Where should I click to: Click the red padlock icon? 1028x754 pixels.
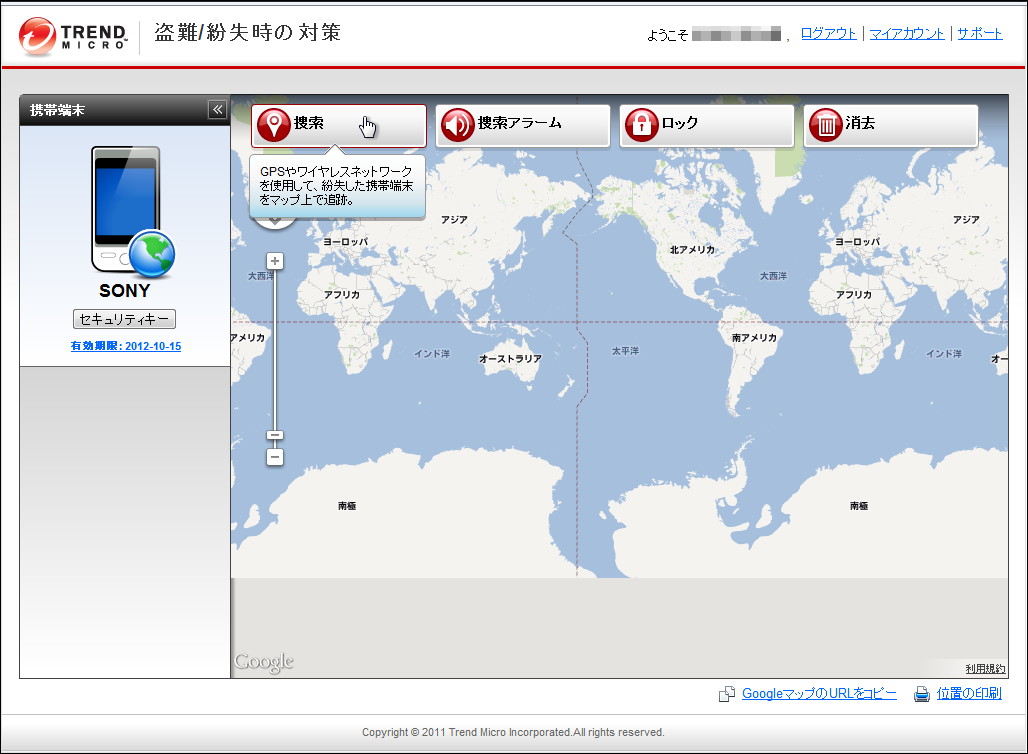[x=641, y=125]
